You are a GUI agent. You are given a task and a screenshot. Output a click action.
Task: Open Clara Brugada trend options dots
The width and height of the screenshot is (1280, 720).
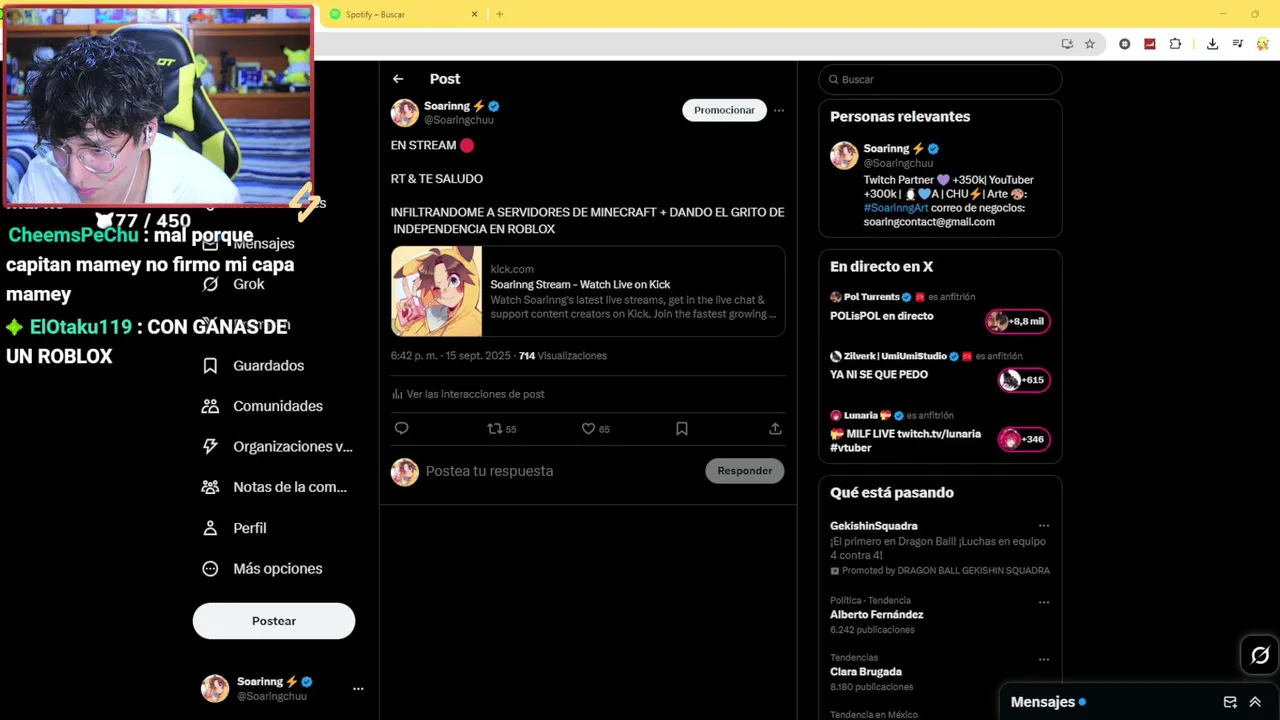tap(1044, 660)
